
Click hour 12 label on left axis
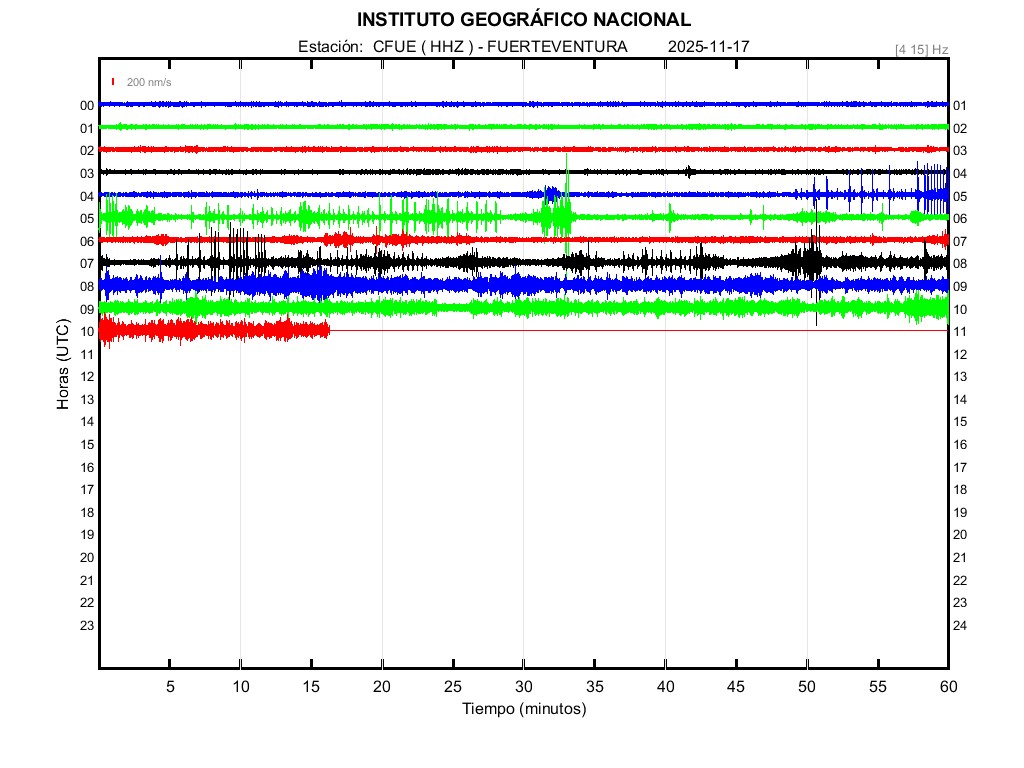coord(87,377)
